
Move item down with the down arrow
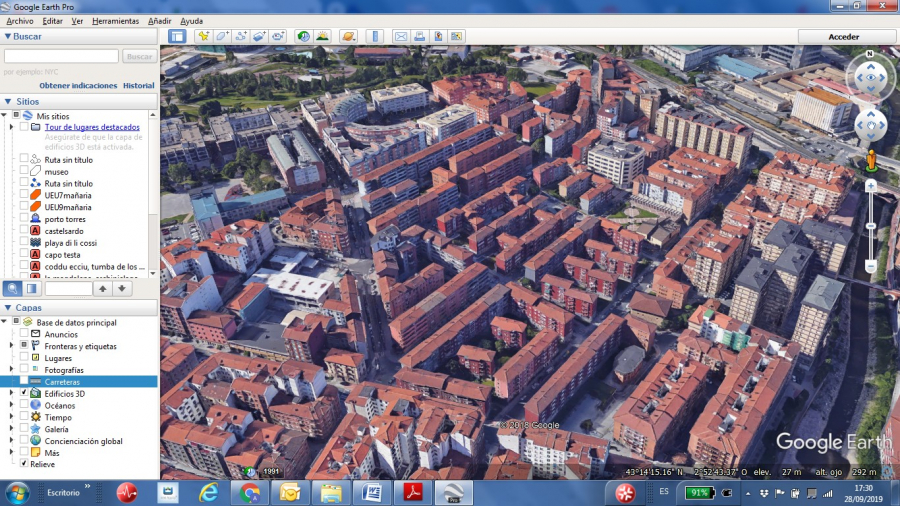pos(122,289)
